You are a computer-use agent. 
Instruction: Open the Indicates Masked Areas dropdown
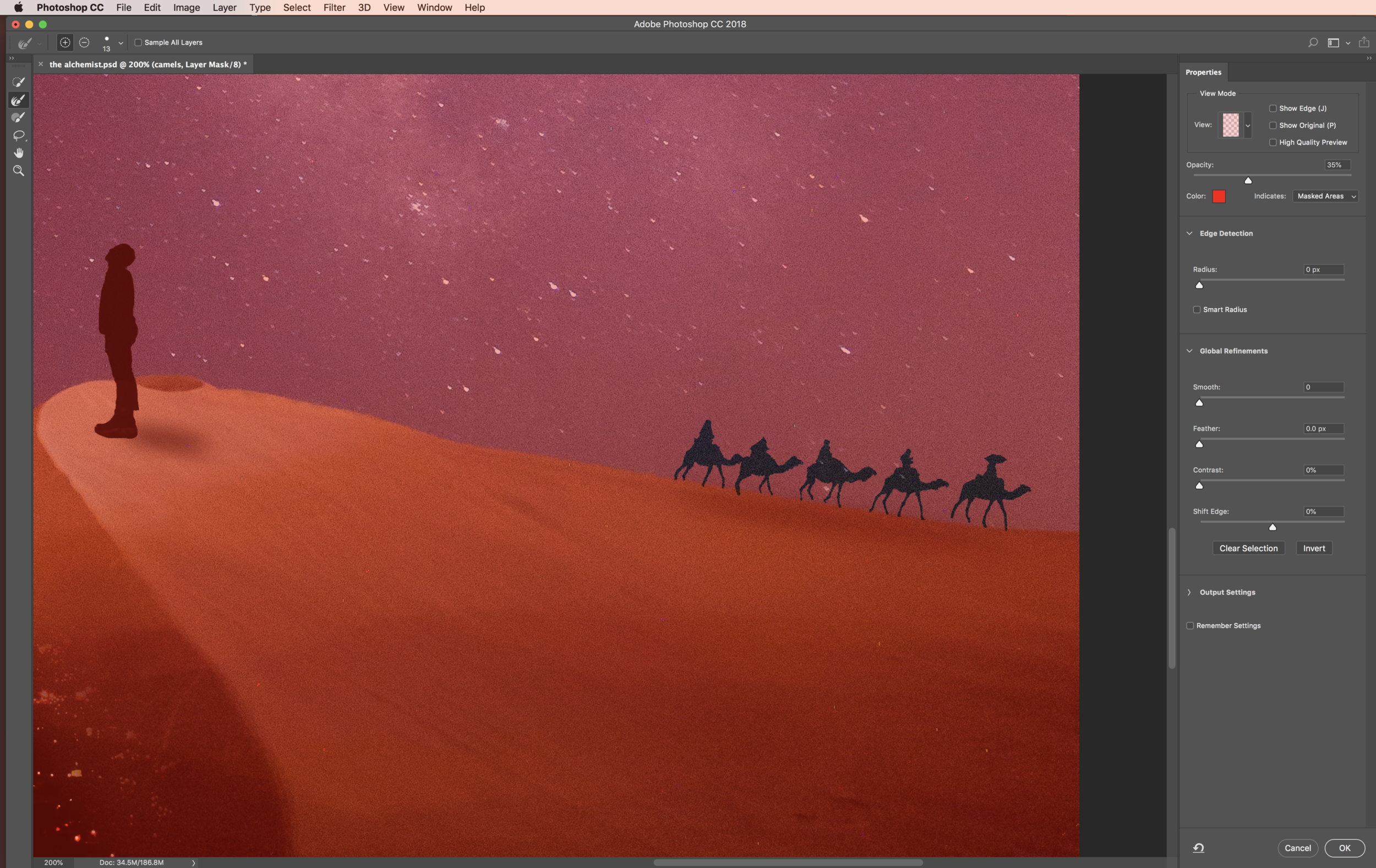tap(1325, 196)
